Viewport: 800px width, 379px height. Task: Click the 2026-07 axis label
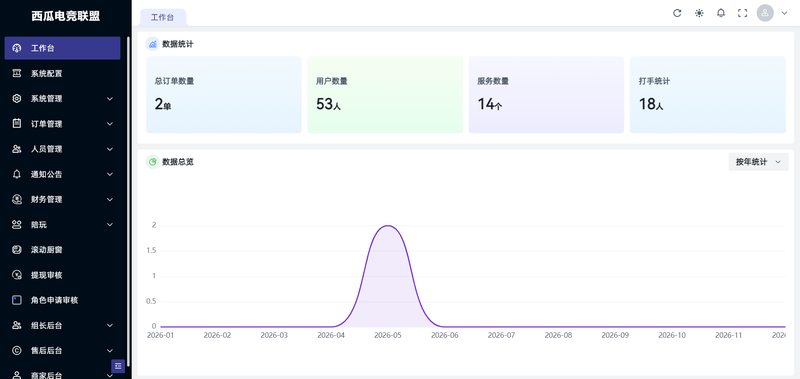pyautogui.click(x=502, y=335)
